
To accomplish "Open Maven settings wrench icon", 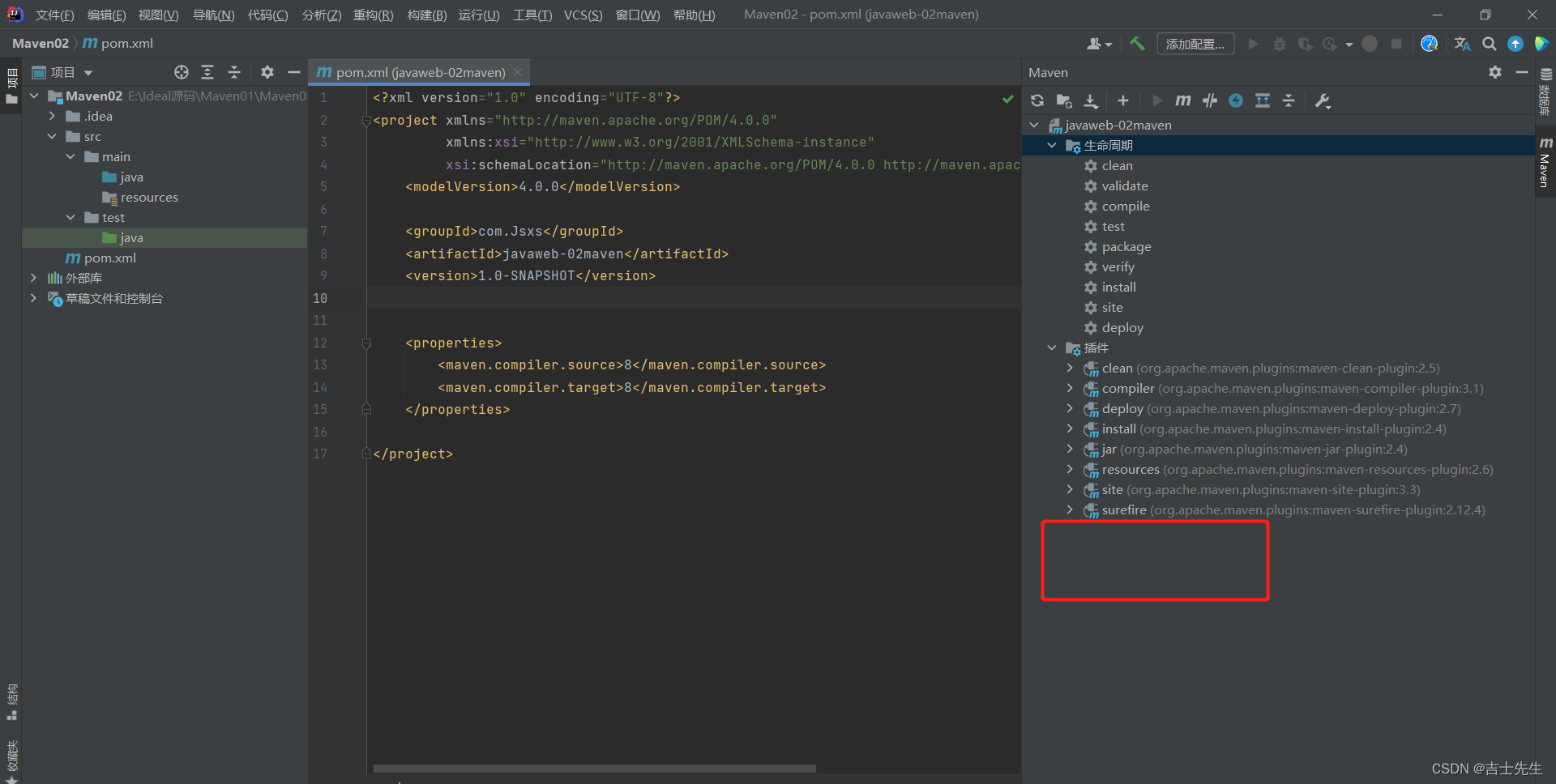I will pyautogui.click(x=1323, y=100).
